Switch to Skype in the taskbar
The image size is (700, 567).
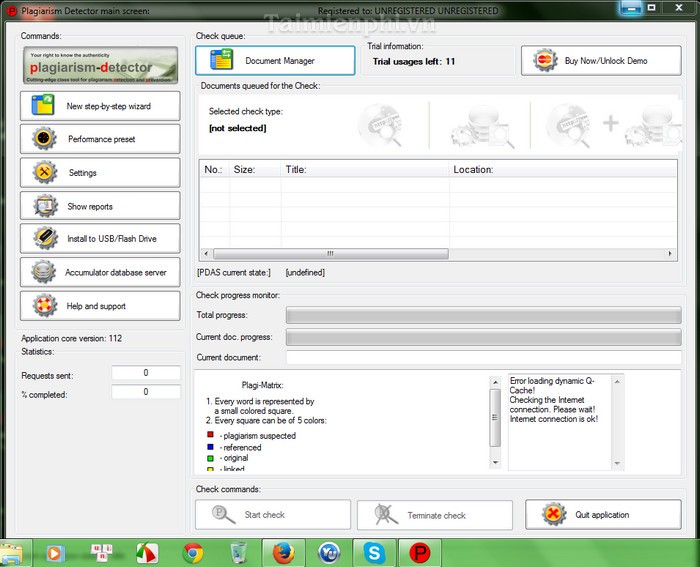(x=374, y=552)
